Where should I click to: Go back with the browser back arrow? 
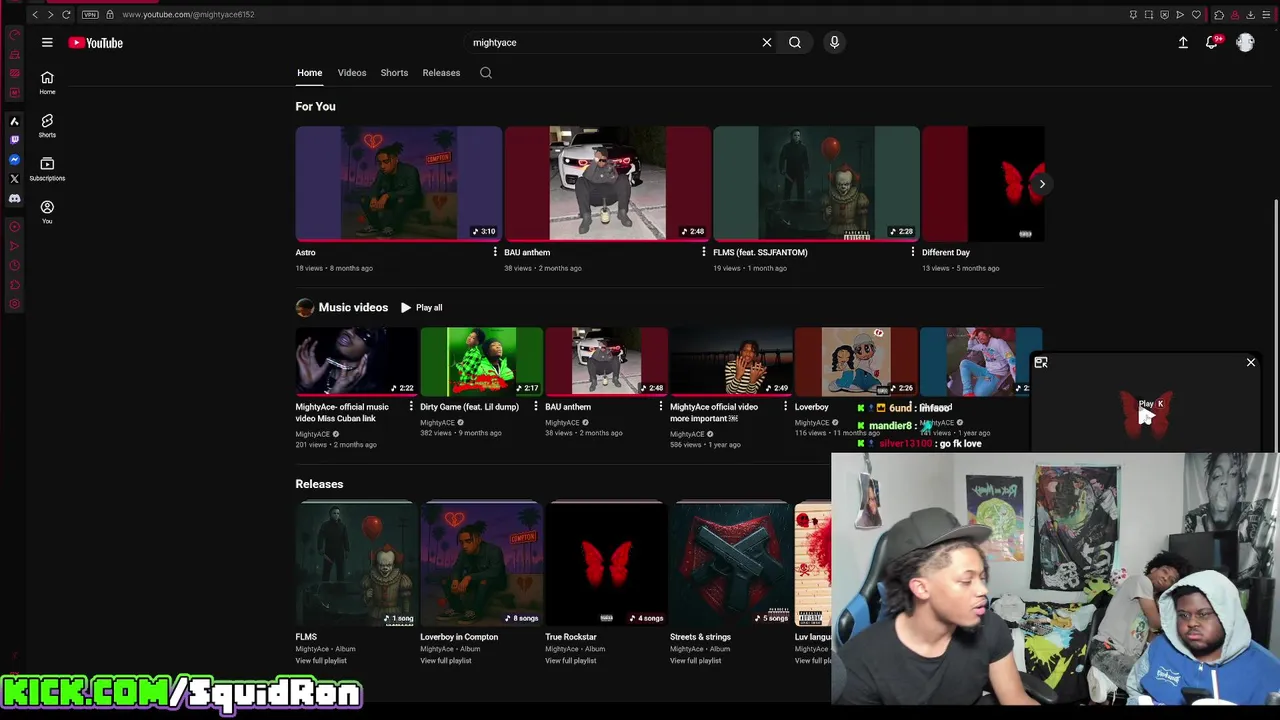pos(35,15)
